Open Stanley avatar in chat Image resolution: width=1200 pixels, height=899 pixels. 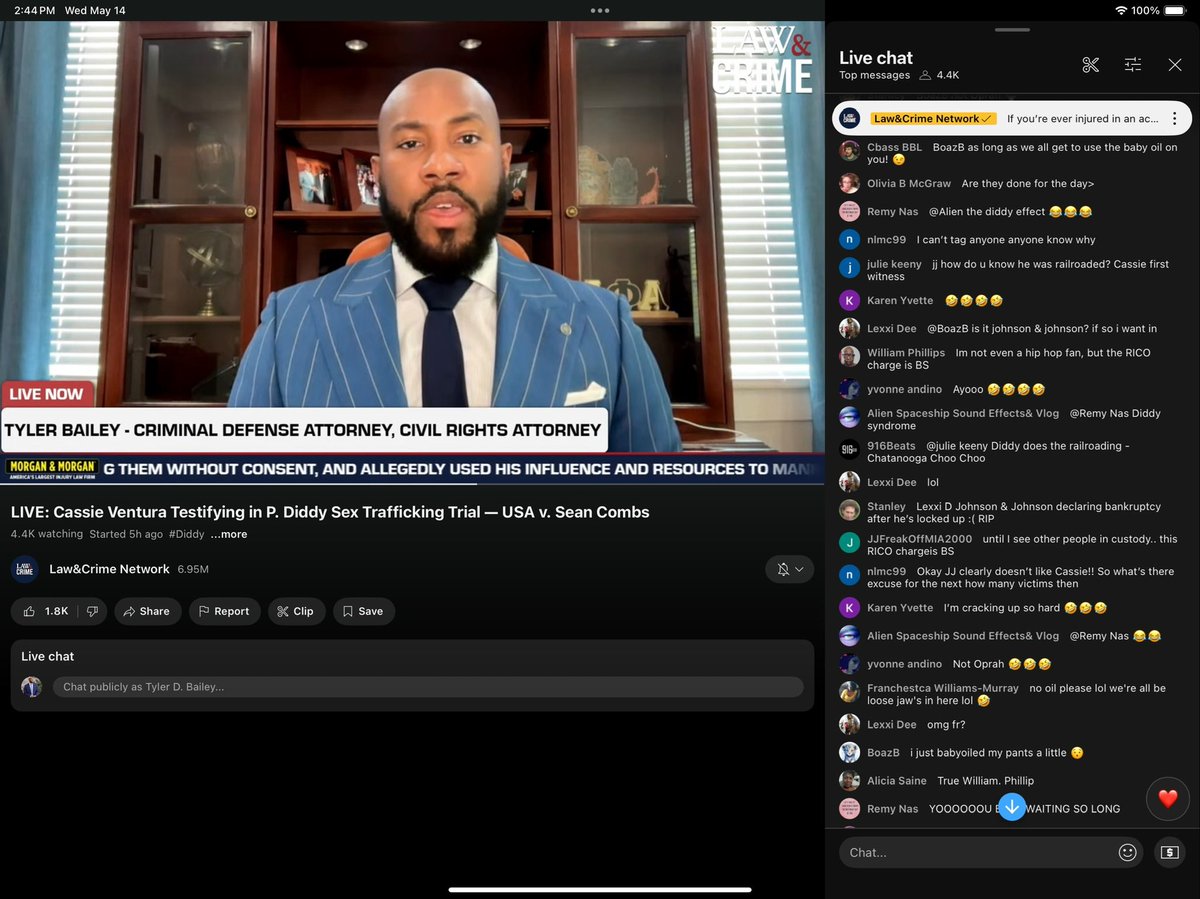(x=849, y=509)
